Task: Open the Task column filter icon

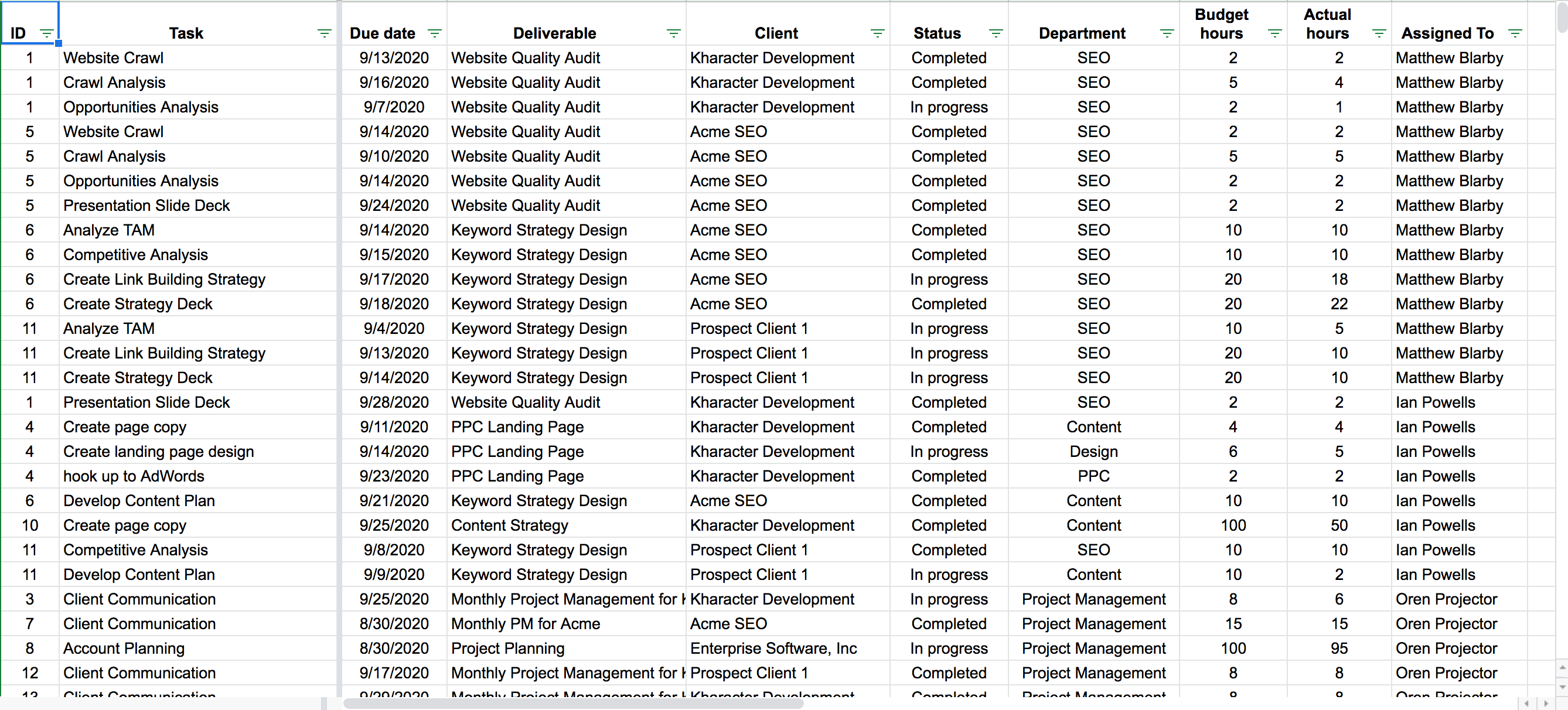Action: coord(325,33)
